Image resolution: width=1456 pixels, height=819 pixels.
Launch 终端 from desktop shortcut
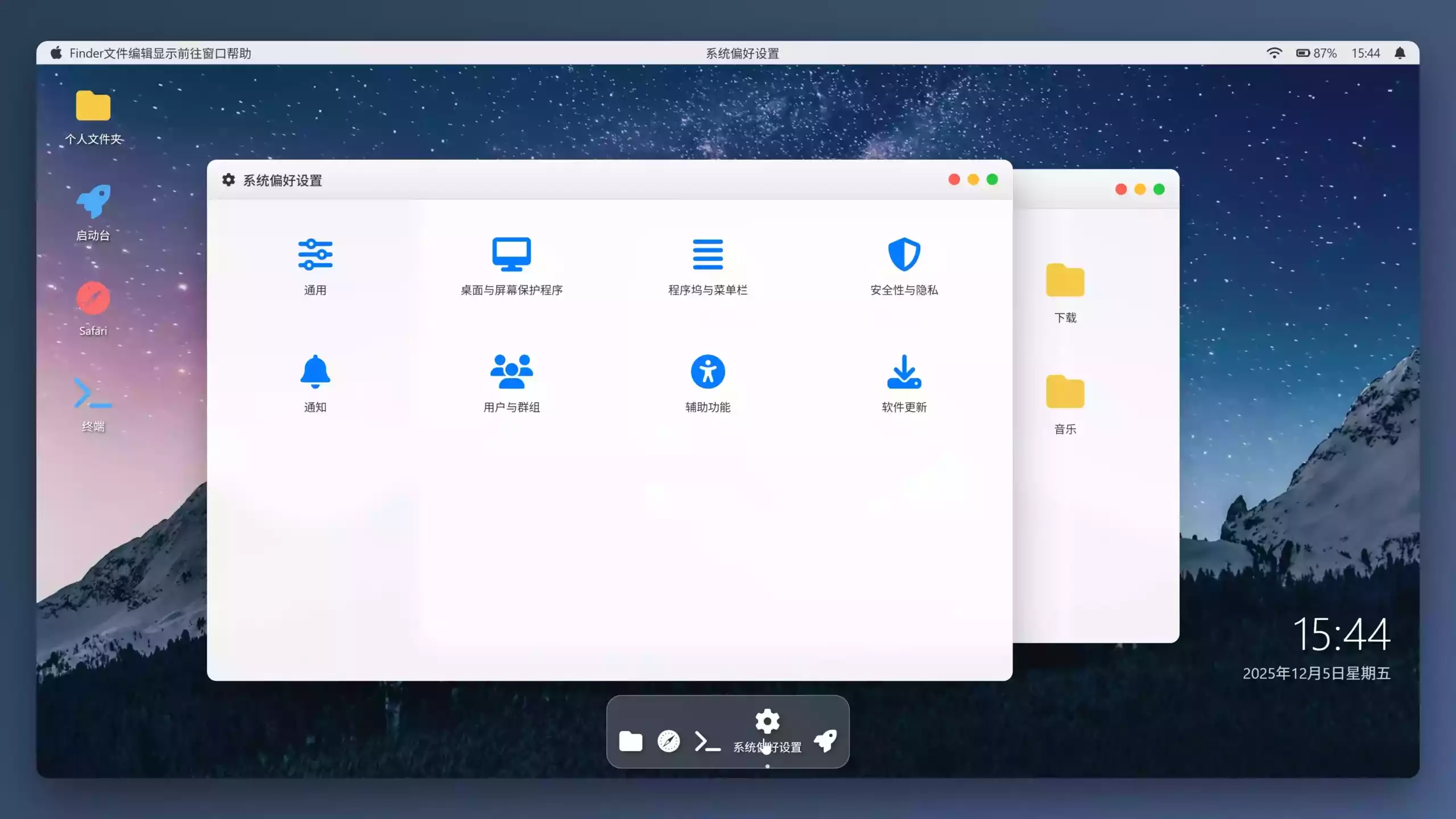[x=93, y=393]
